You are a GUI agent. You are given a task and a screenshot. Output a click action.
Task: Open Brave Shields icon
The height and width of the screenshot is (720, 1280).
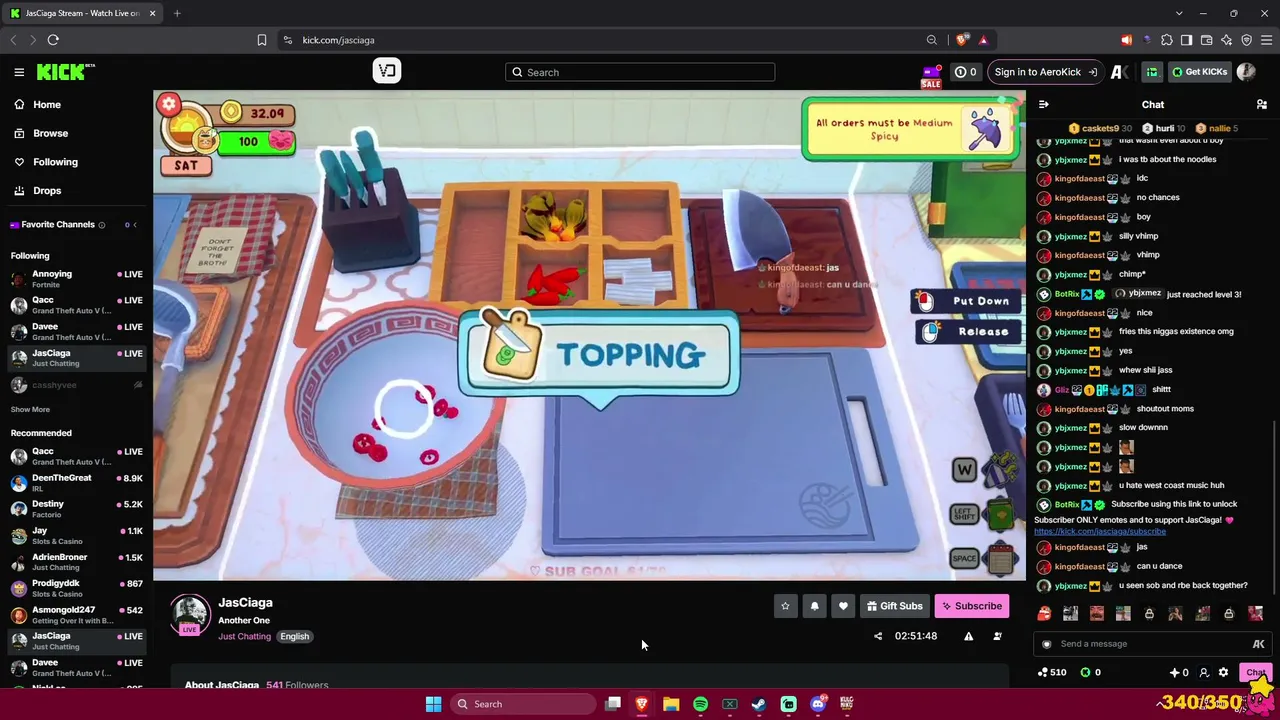point(962,40)
